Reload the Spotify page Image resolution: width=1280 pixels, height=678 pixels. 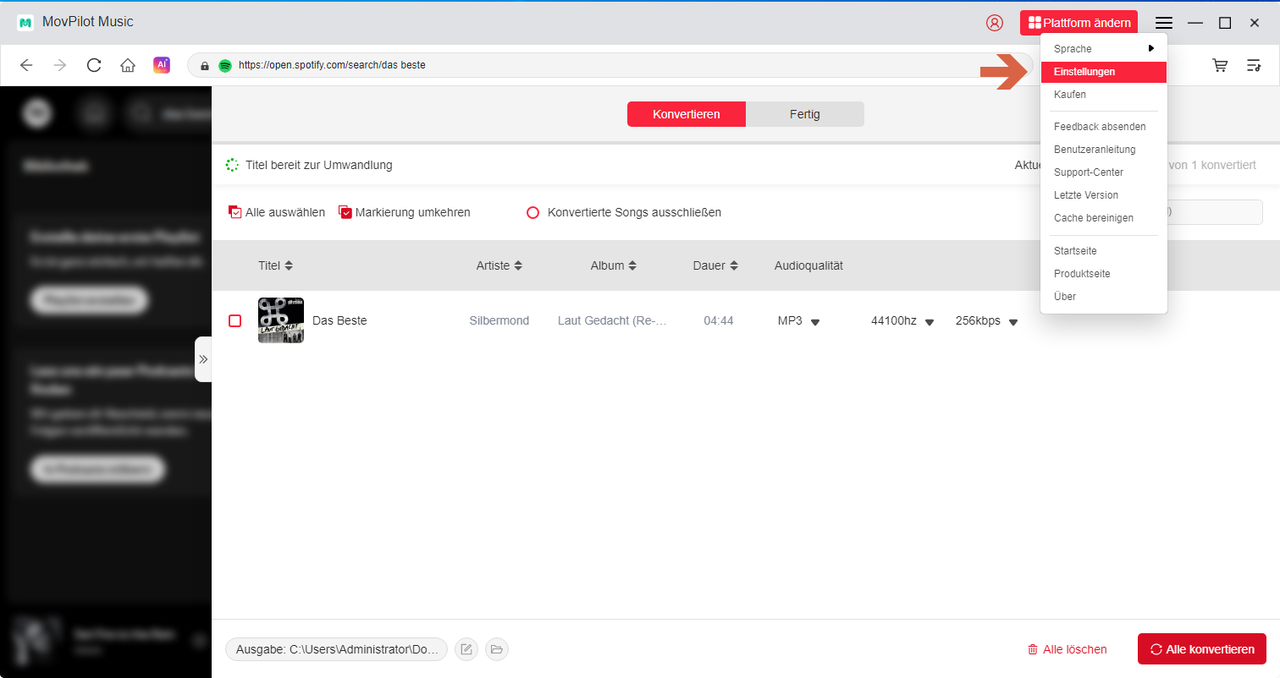click(94, 65)
